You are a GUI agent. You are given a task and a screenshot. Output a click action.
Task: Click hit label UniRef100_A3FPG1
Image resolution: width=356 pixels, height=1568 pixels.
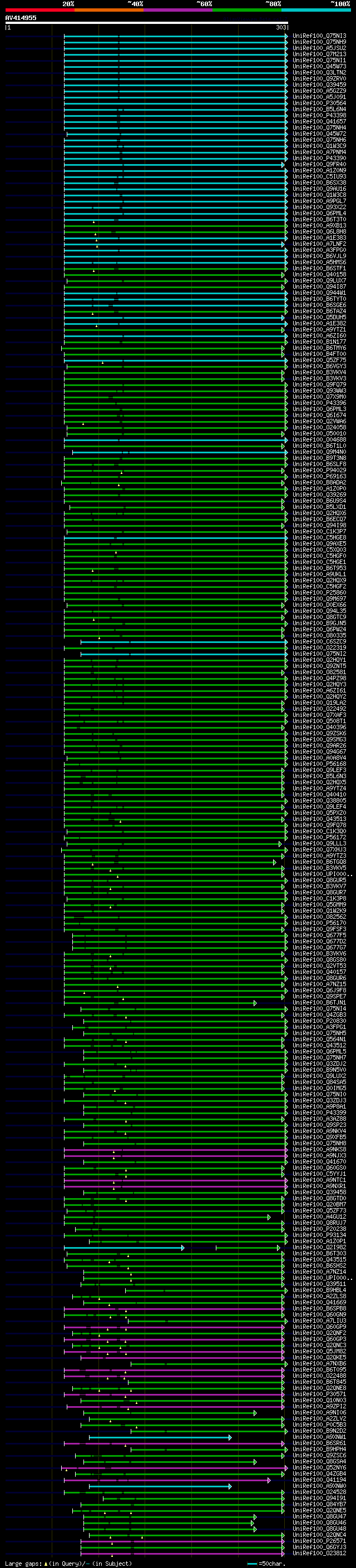319,1027
